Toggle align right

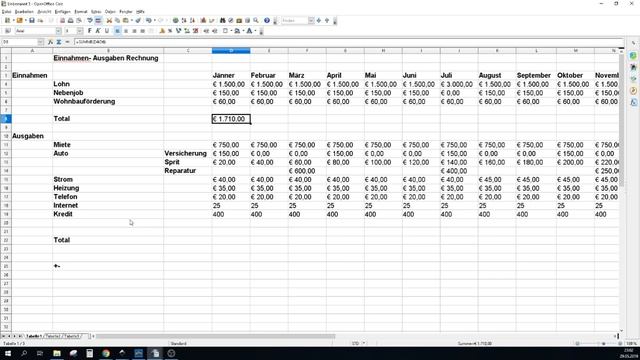click(x=134, y=31)
